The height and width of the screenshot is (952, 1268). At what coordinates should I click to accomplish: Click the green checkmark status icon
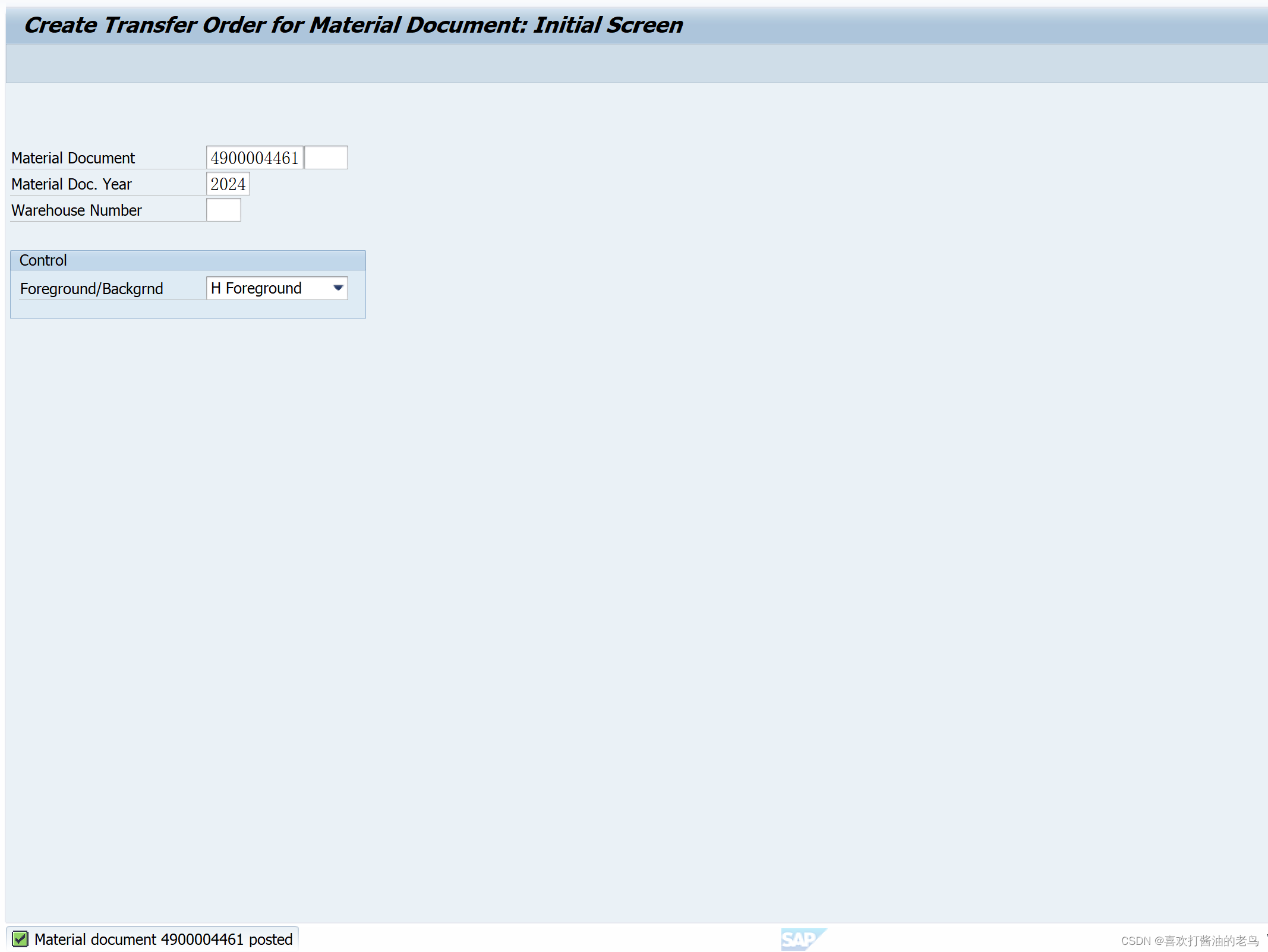[x=20, y=939]
